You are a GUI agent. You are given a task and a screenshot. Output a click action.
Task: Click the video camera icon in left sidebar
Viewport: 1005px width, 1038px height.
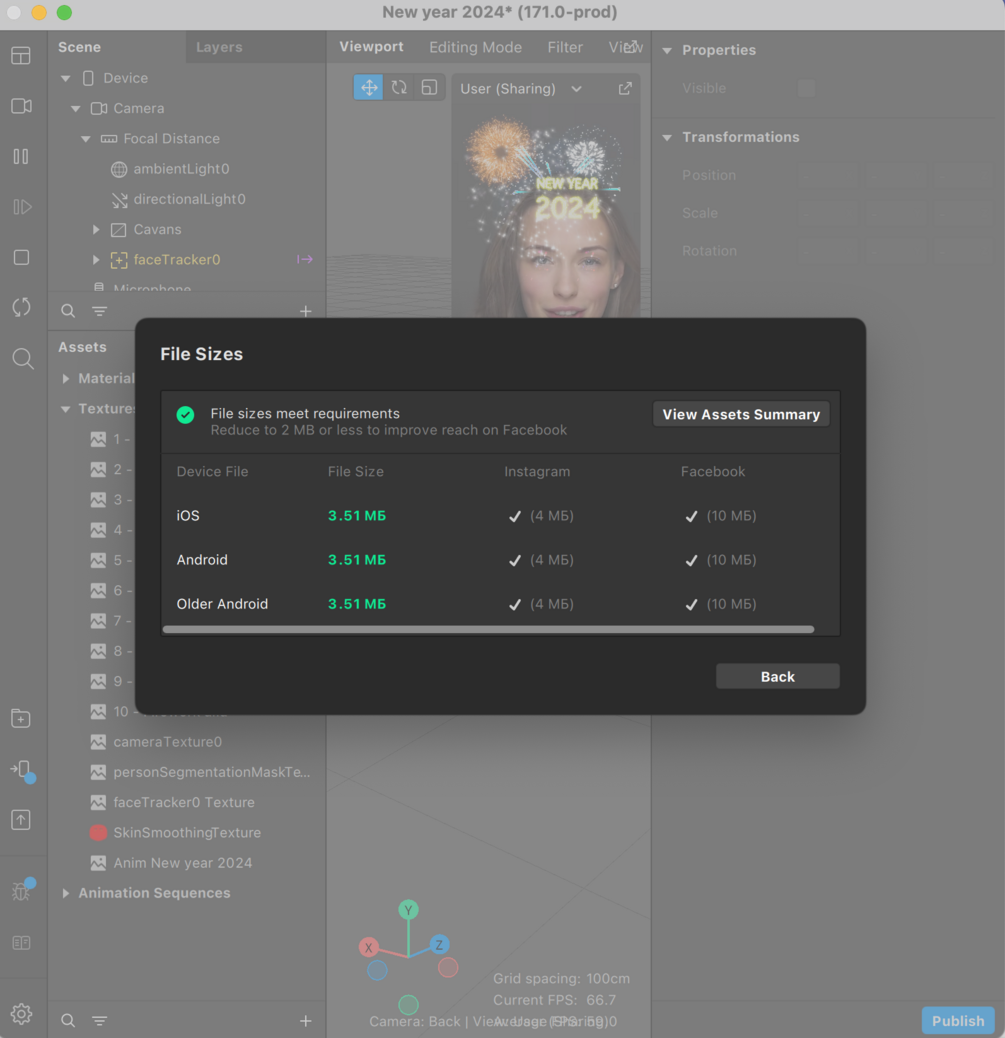[x=21, y=106]
